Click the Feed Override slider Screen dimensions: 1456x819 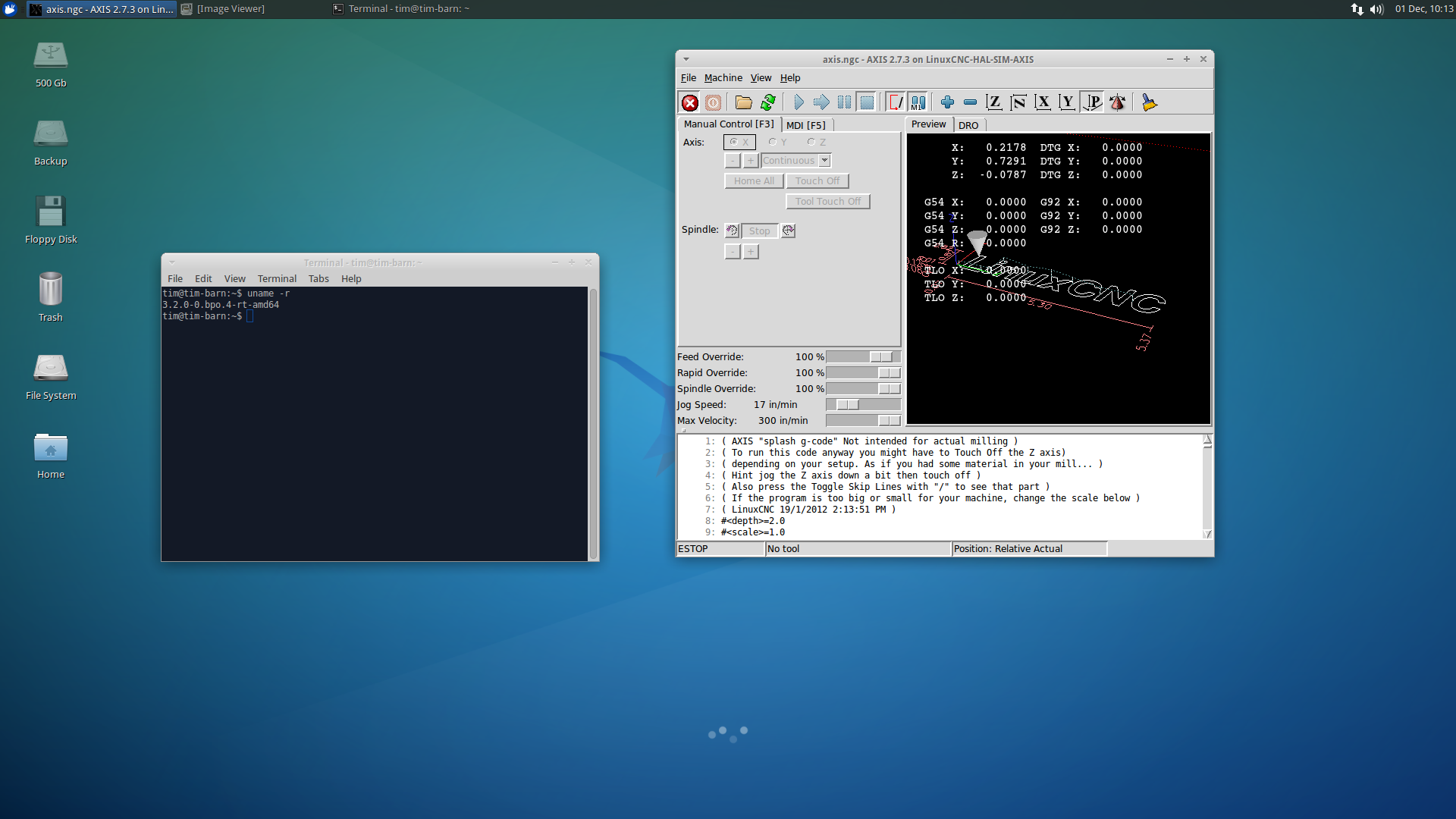tap(863, 357)
